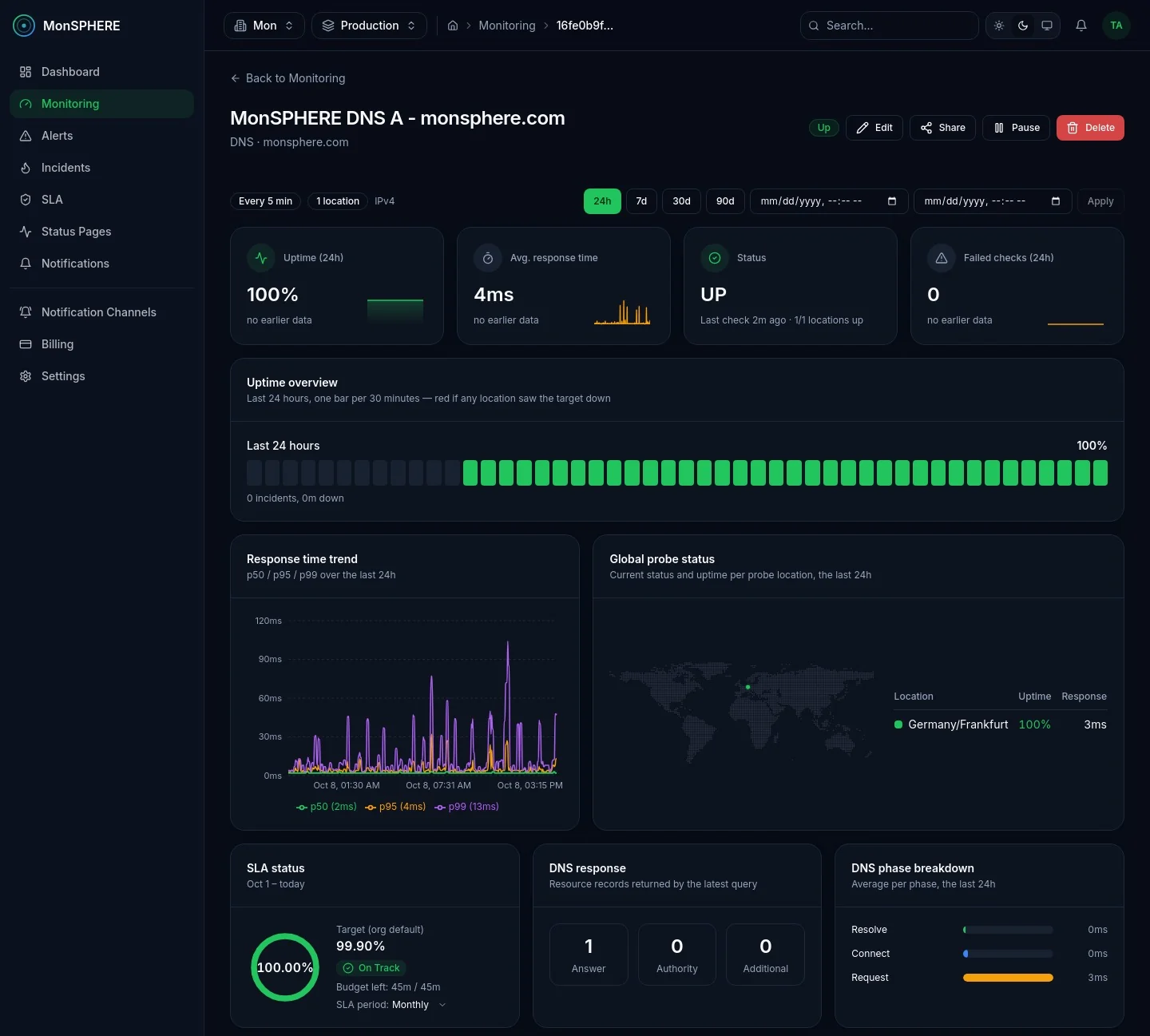The image size is (1150, 1036).
Task: Click the Edit button
Action: click(874, 128)
